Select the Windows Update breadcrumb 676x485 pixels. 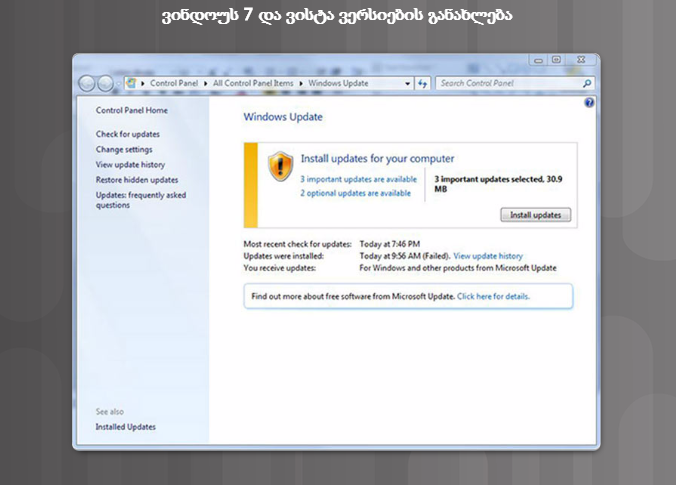[x=340, y=84]
